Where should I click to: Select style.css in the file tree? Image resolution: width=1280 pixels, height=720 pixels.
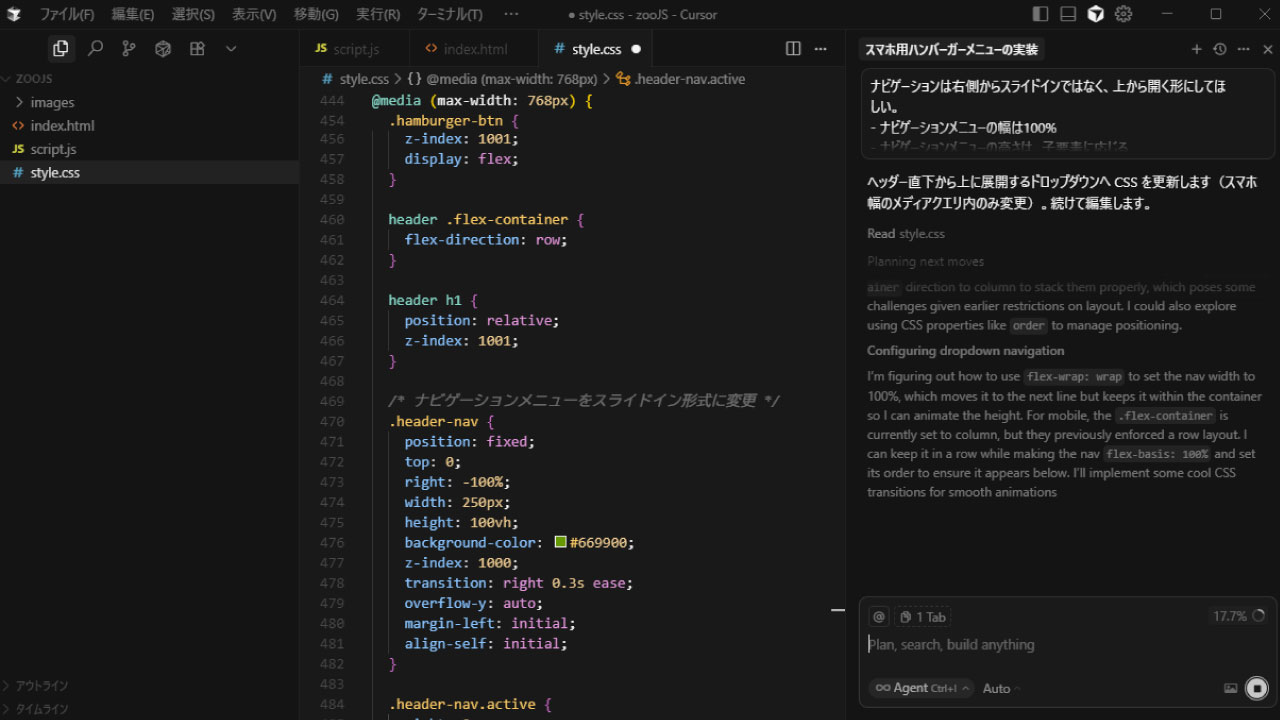[x=149, y=172]
